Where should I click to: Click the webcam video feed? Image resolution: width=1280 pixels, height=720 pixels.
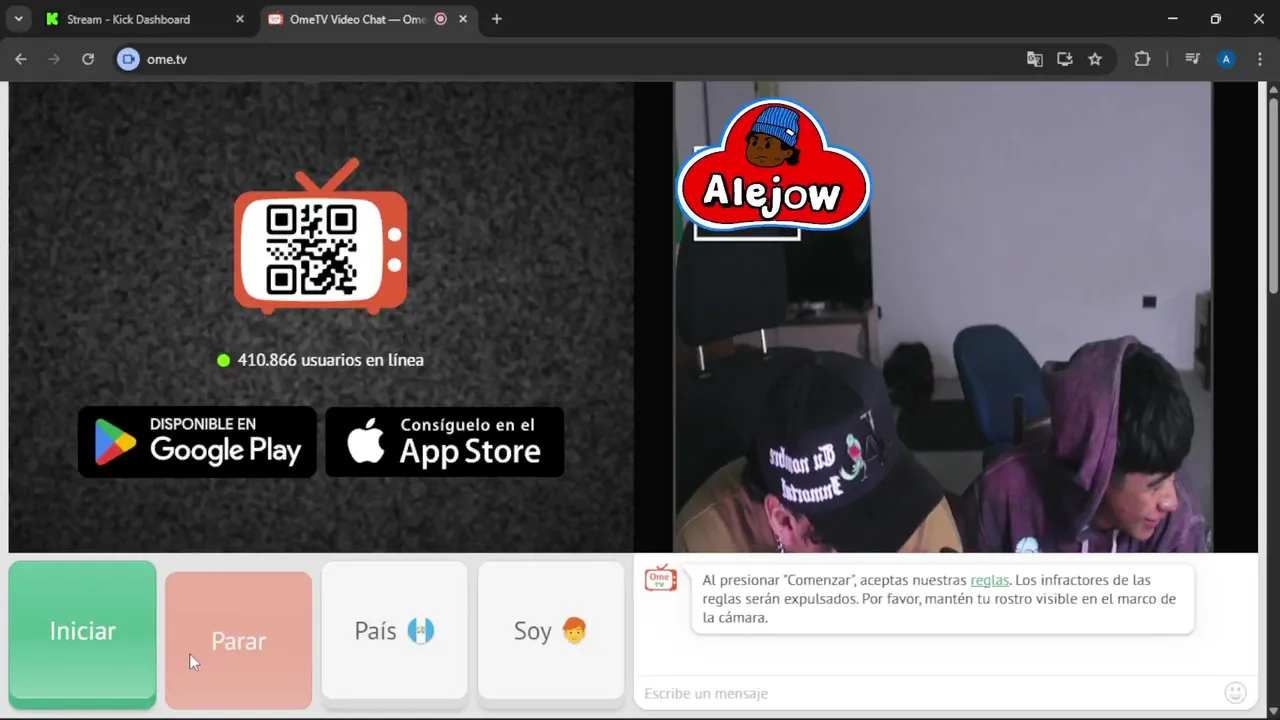click(943, 317)
